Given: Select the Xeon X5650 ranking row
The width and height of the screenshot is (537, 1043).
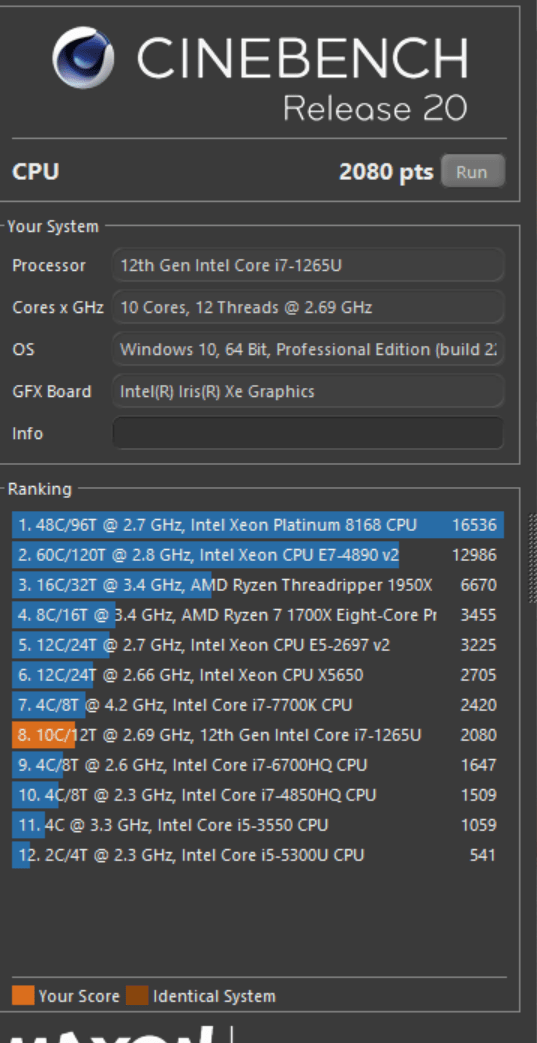Looking at the screenshot, I should [x=258, y=675].
